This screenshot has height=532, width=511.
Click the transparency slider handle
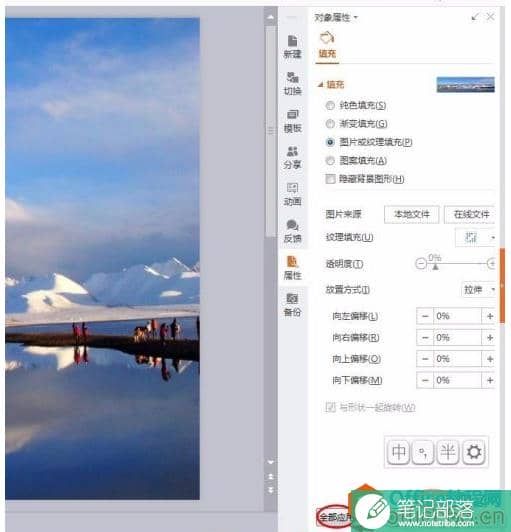tap(435, 267)
